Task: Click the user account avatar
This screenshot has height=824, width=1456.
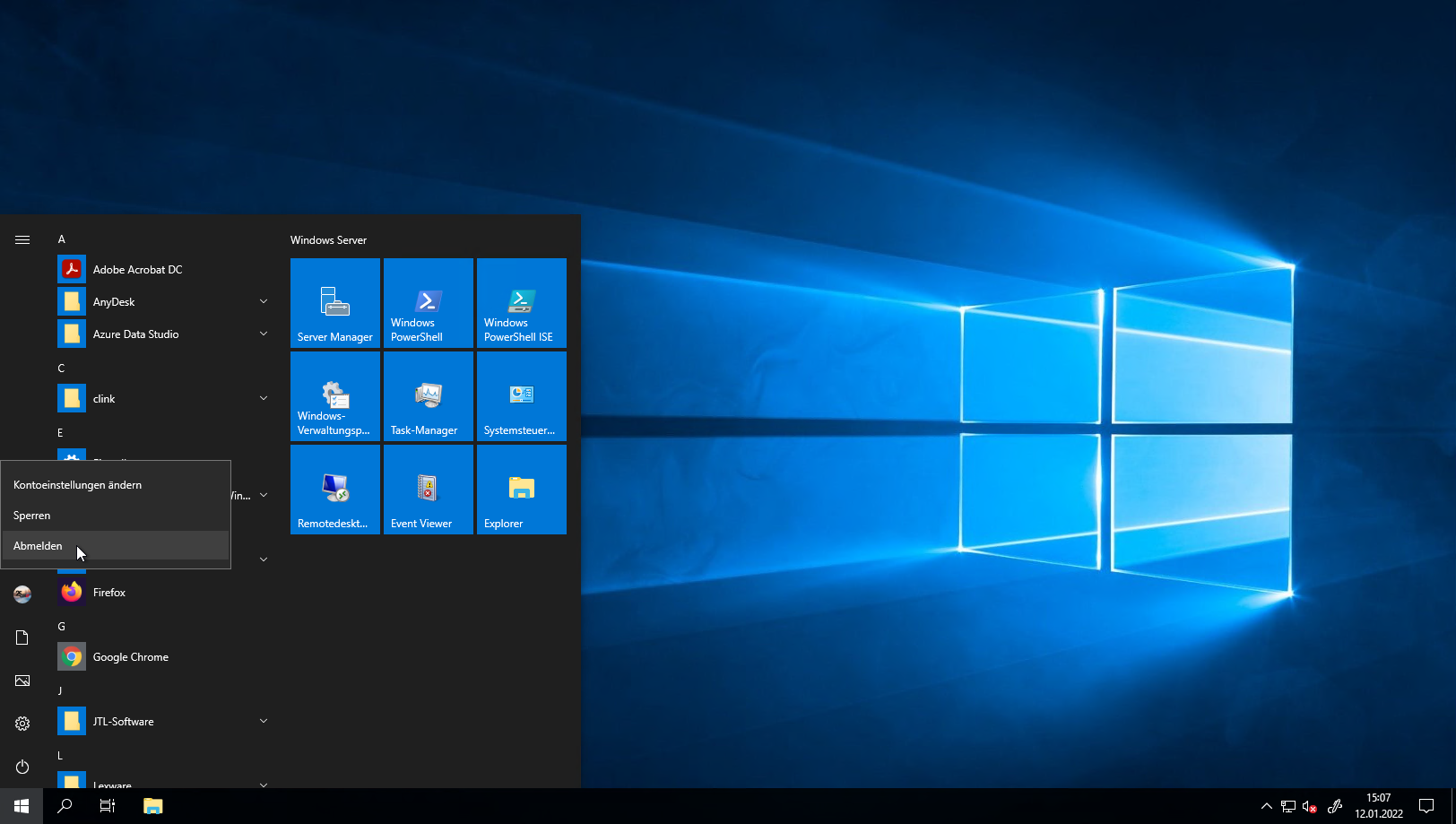Action: pyautogui.click(x=22, y=594)
